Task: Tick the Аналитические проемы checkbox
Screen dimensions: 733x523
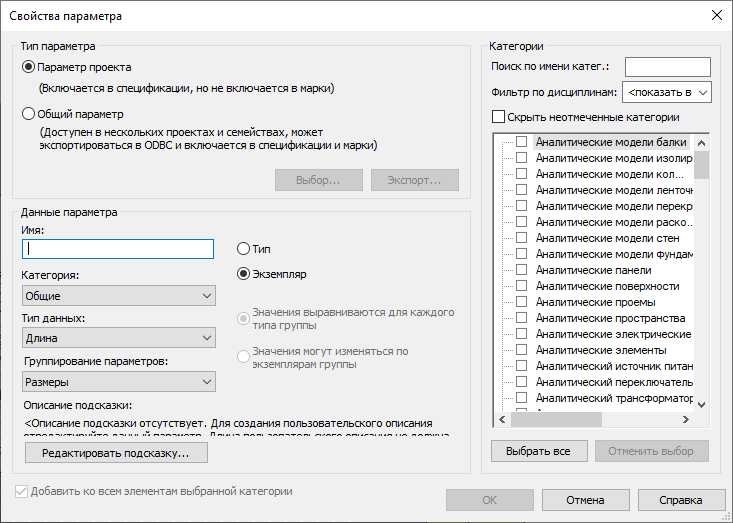Action: pos(521,302)
